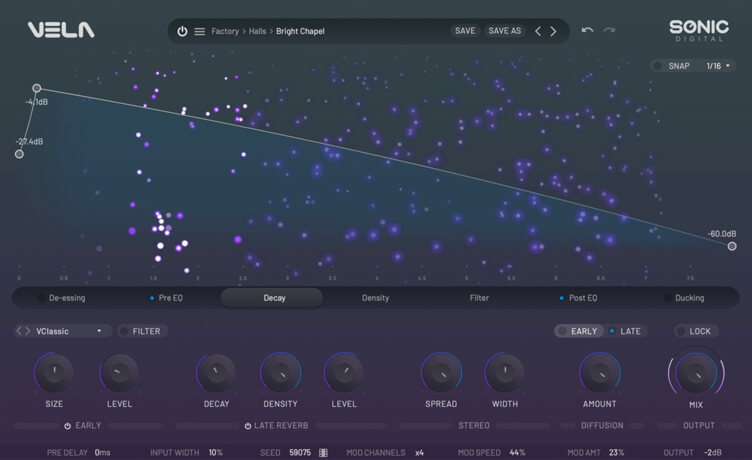The image size is (752, 460).
Task: Select previous algorithm arrow beside VClassic
Action: tap(19, 331)
